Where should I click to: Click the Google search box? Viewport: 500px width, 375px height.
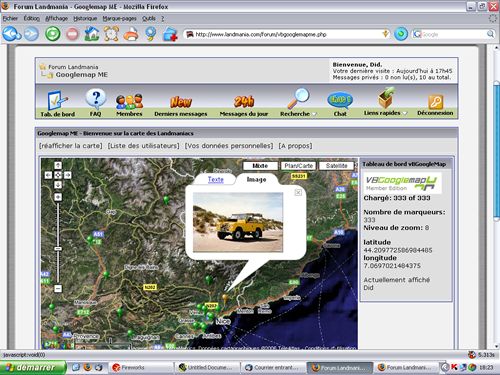(454, 34)
